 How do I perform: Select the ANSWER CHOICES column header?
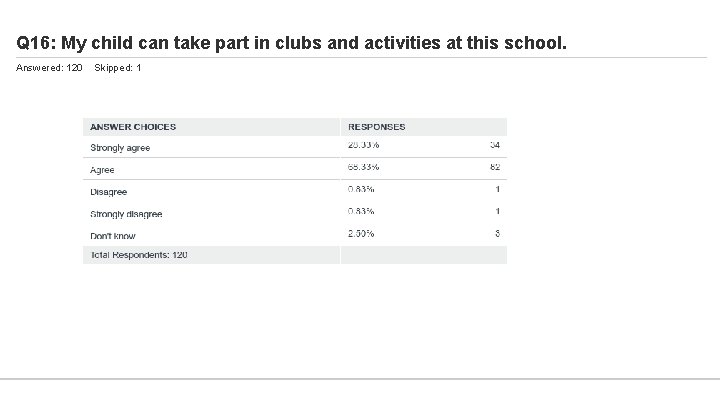[x=133, y=127]
